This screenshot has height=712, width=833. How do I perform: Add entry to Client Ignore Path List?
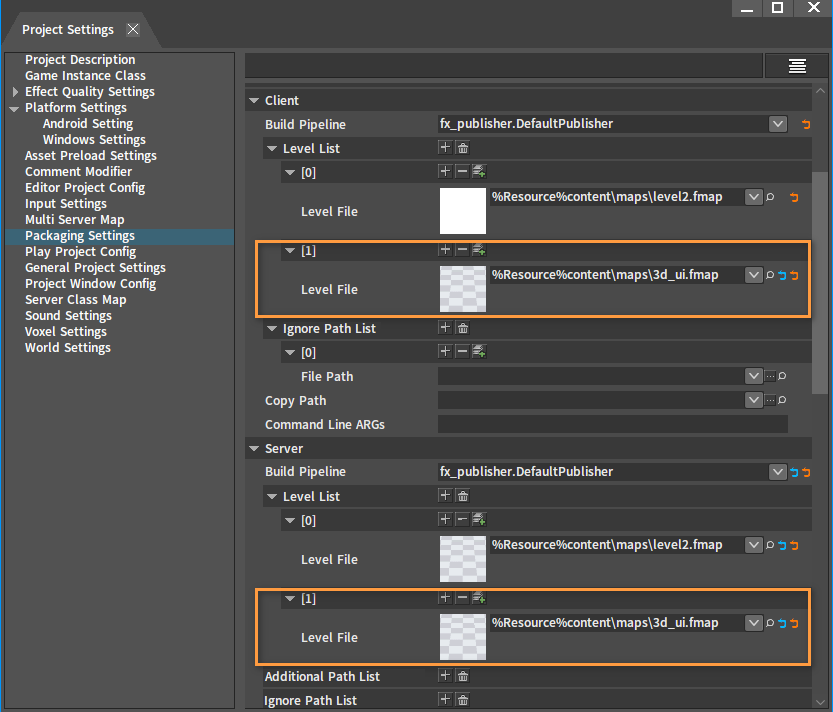coord(445,328)
